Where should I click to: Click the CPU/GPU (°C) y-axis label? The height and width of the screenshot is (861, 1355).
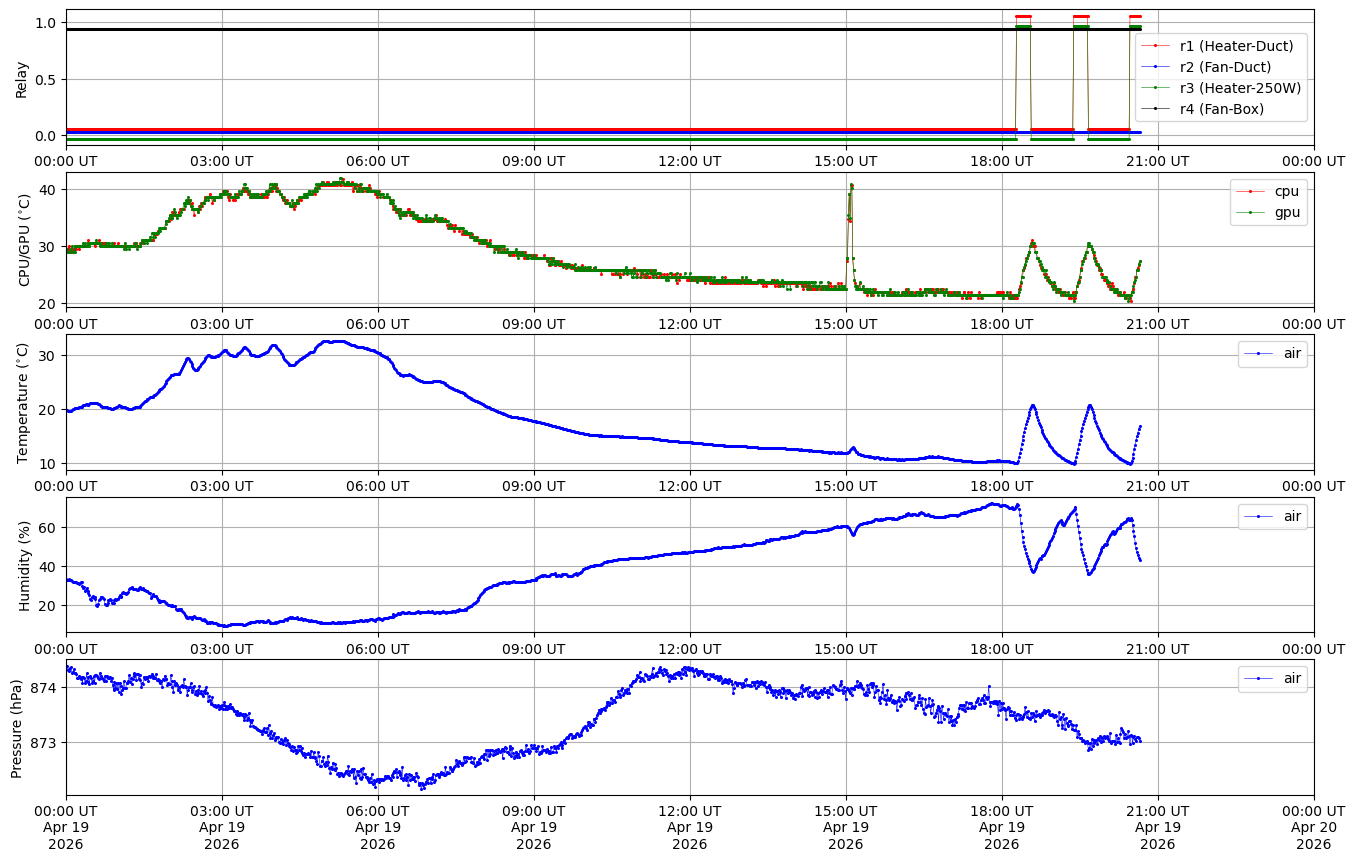(x=24, y=240)
